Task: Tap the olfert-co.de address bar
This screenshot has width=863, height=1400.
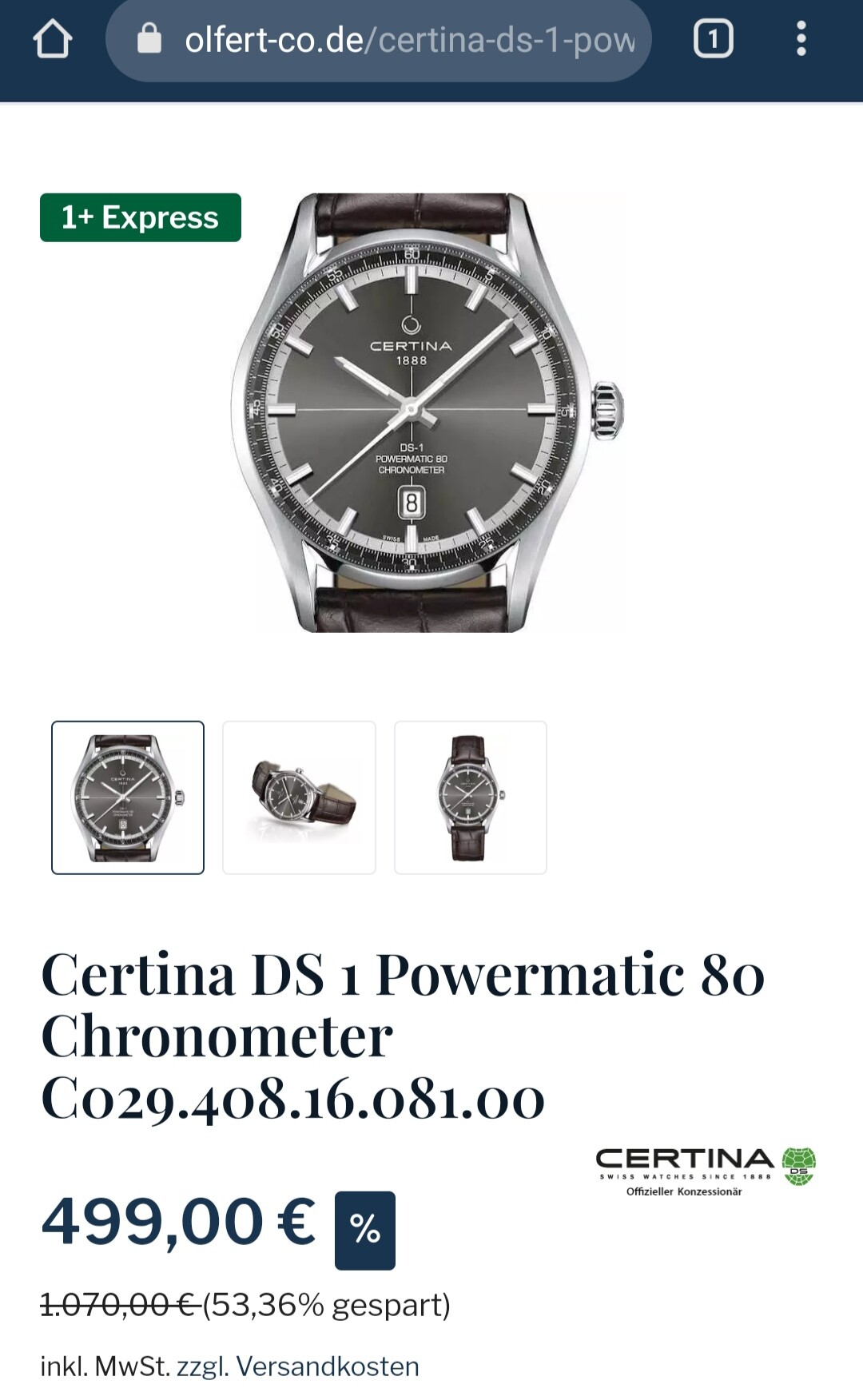Action: coord(379,39)
